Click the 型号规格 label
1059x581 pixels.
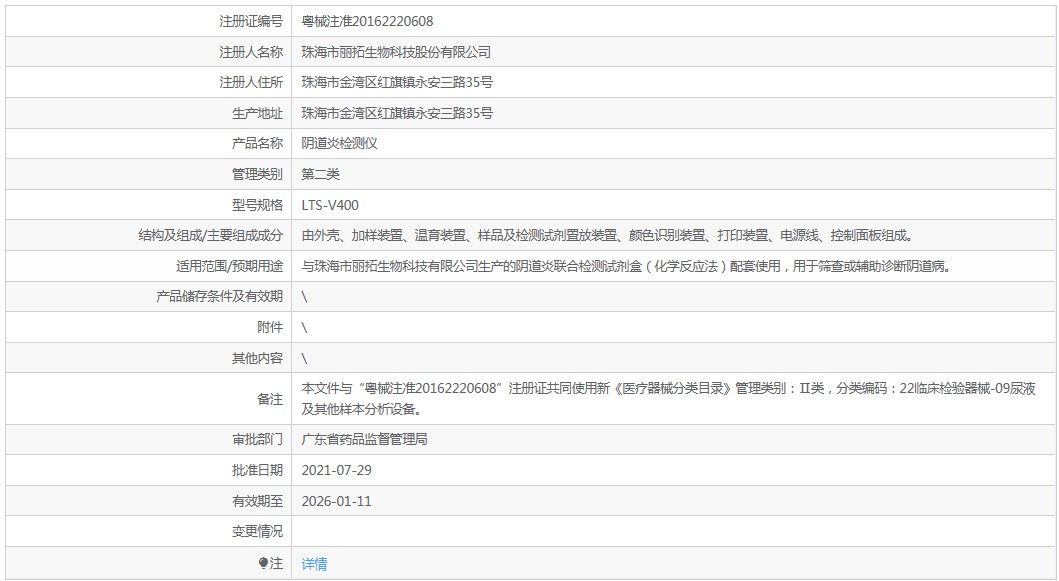coord(257,205)
